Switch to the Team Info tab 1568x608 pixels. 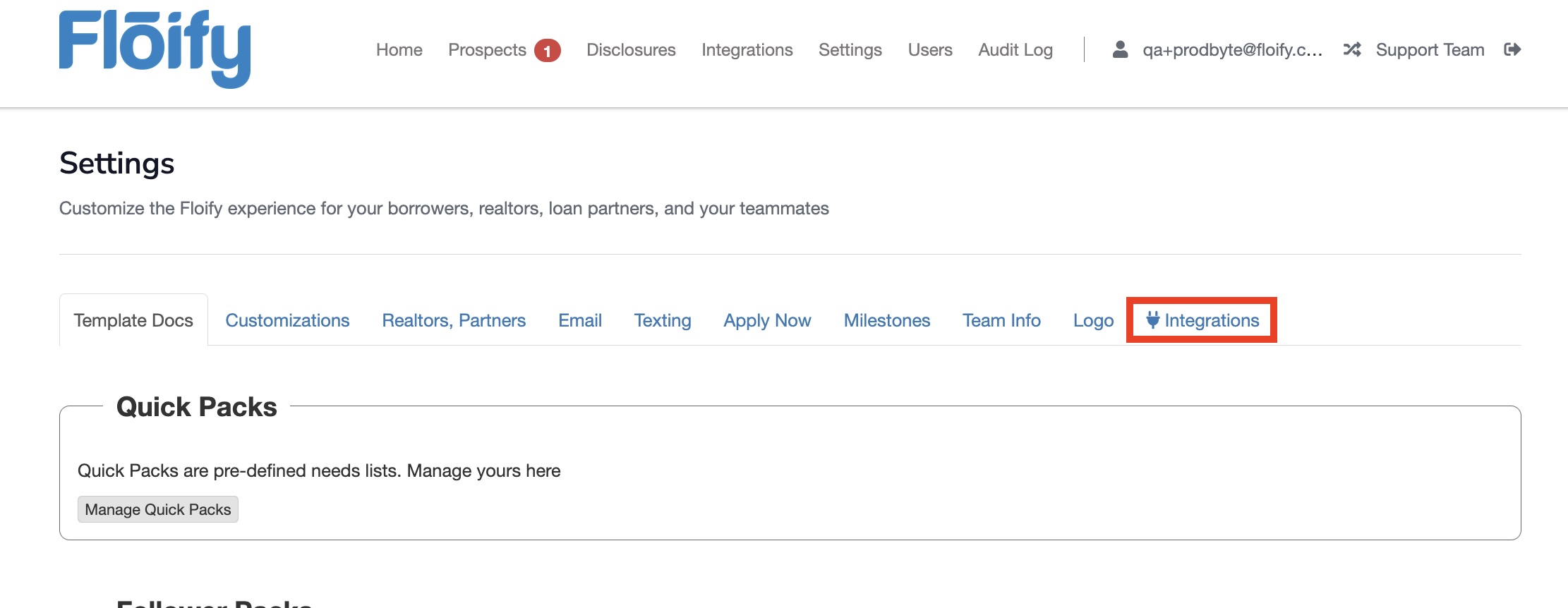1001,320
